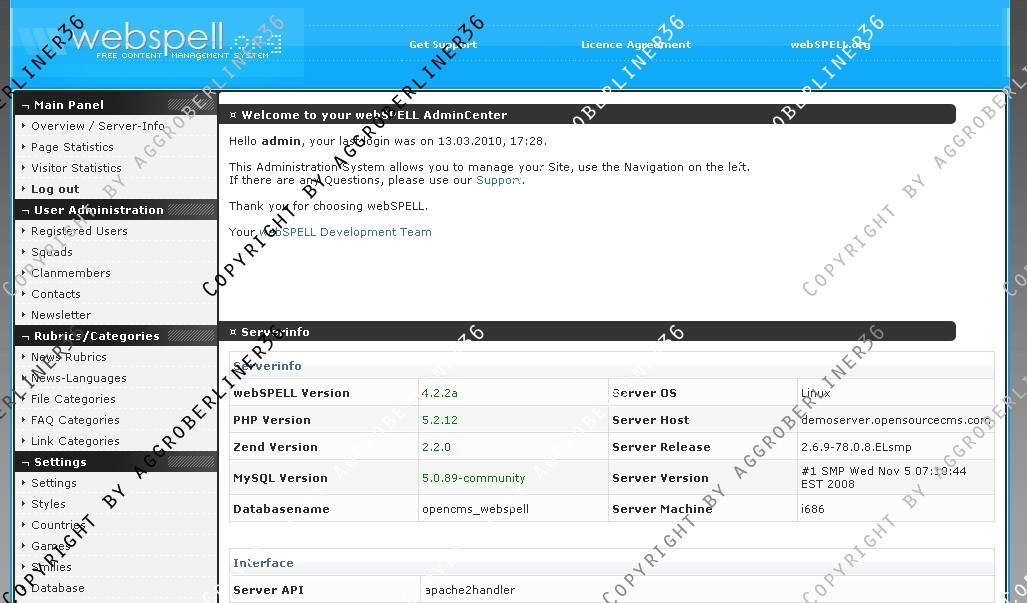Open Visitor Statistics
Viewport: 1027px width, 603px height.
coord(76,168)
